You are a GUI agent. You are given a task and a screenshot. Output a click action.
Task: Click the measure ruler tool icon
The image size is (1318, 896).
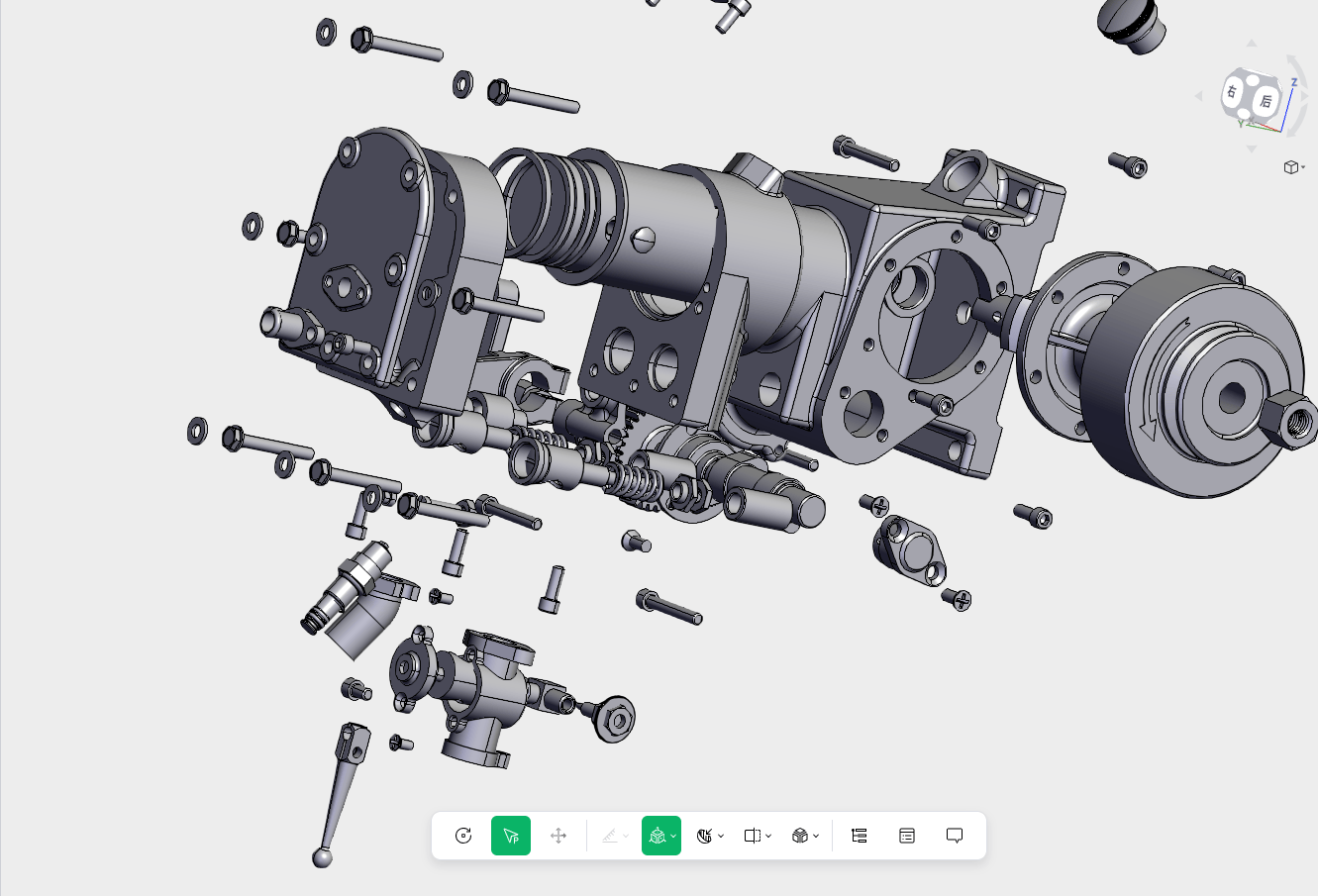[610, 836]
